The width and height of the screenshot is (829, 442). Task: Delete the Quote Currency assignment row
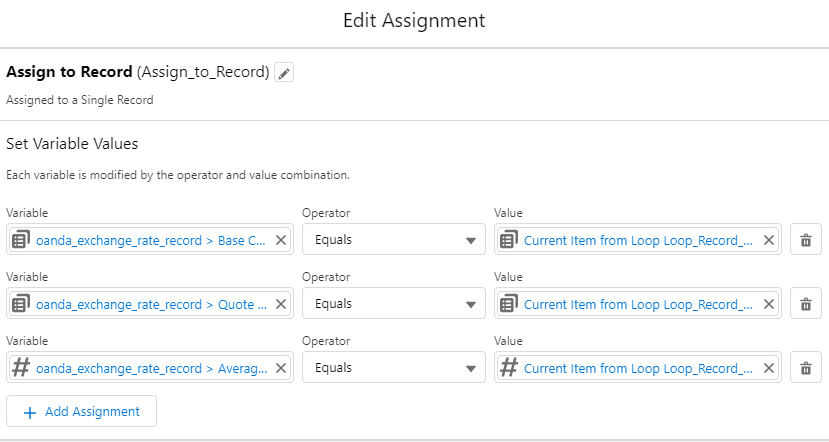coord(805,304)
